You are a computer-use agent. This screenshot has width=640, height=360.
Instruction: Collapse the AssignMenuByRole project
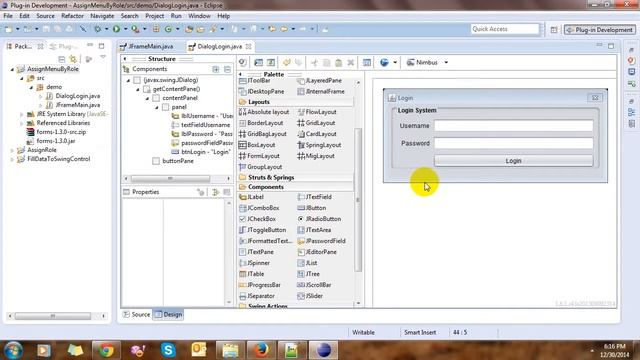[x=12, y=69]
